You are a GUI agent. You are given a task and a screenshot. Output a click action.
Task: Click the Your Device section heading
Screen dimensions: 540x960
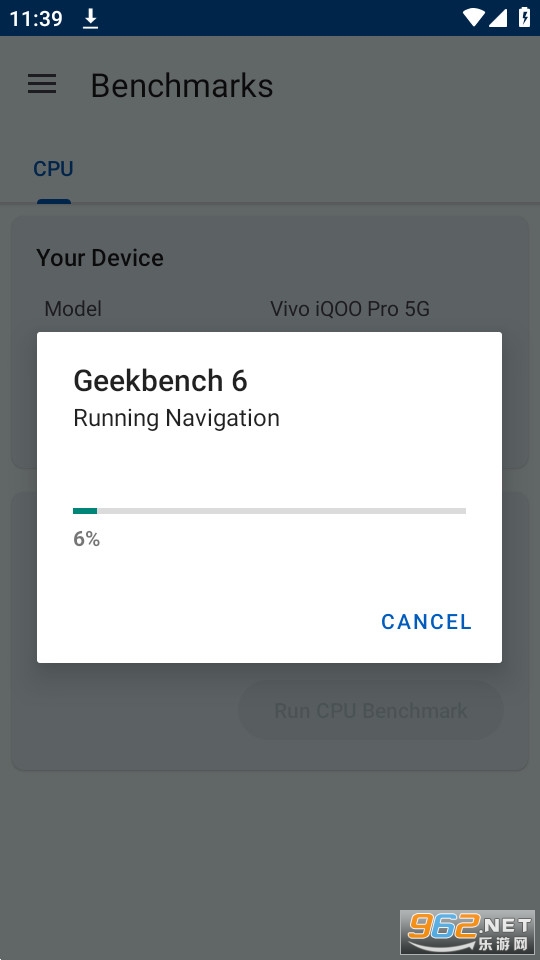[x=100, y=258]
